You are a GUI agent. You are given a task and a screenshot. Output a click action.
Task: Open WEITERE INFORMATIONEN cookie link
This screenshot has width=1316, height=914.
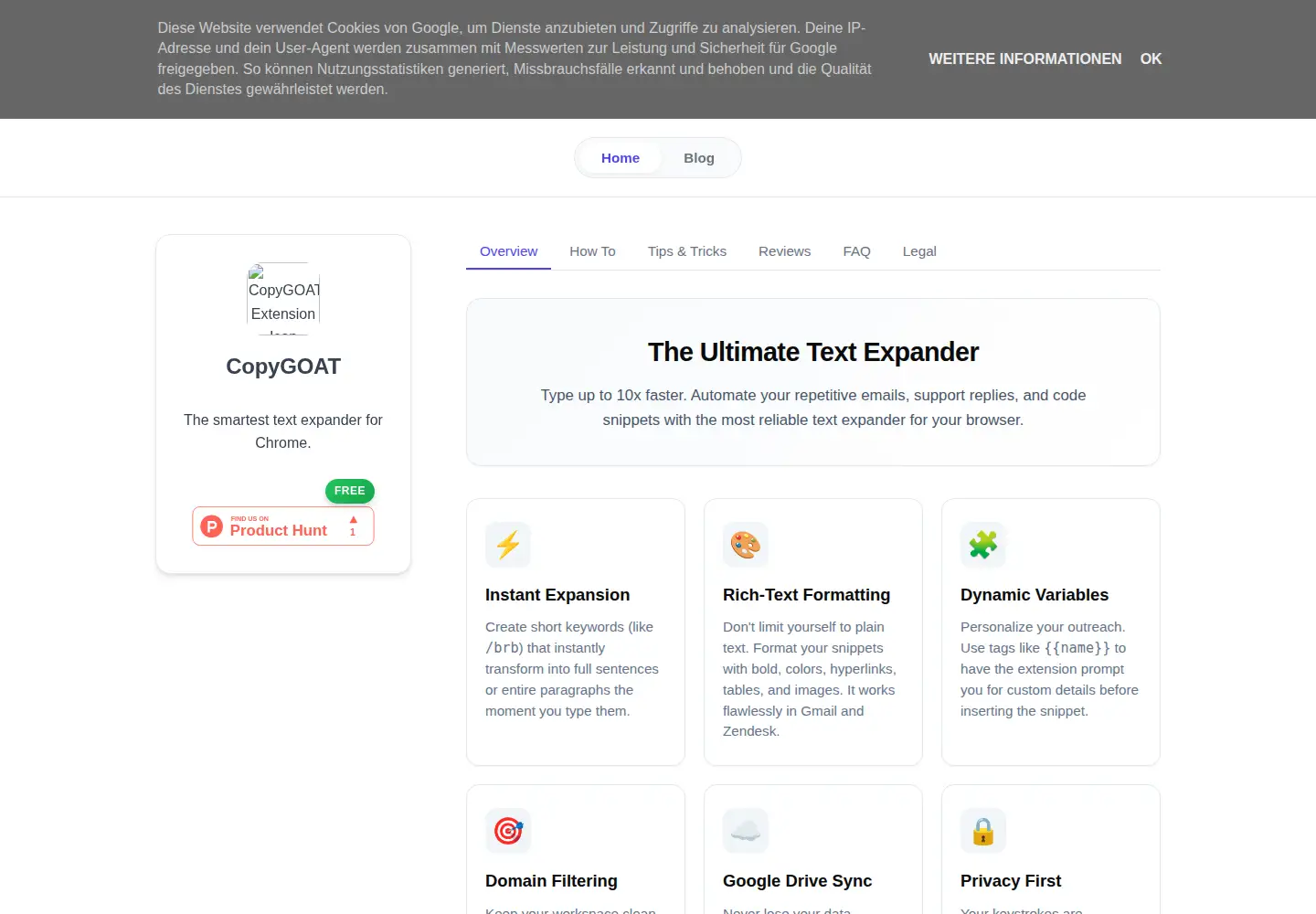[x=1024, y=58]
